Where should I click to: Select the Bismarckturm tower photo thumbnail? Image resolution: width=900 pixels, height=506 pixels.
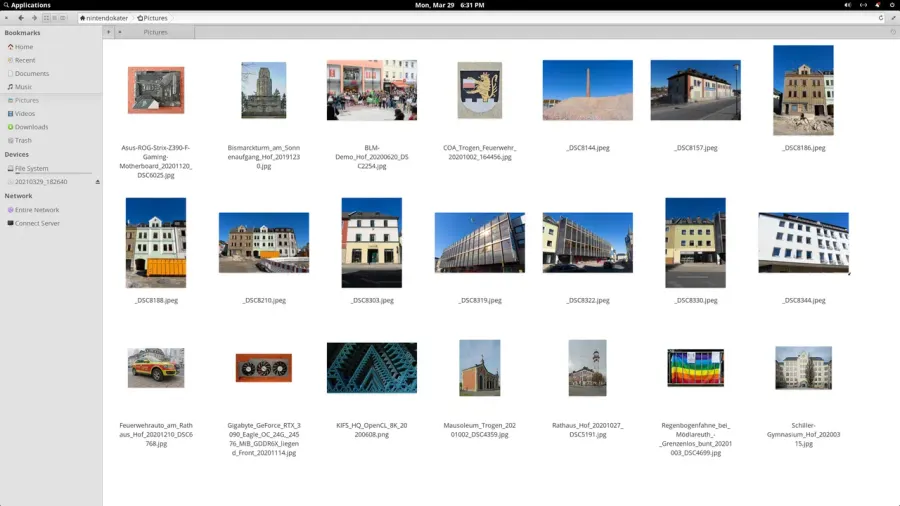263,90
